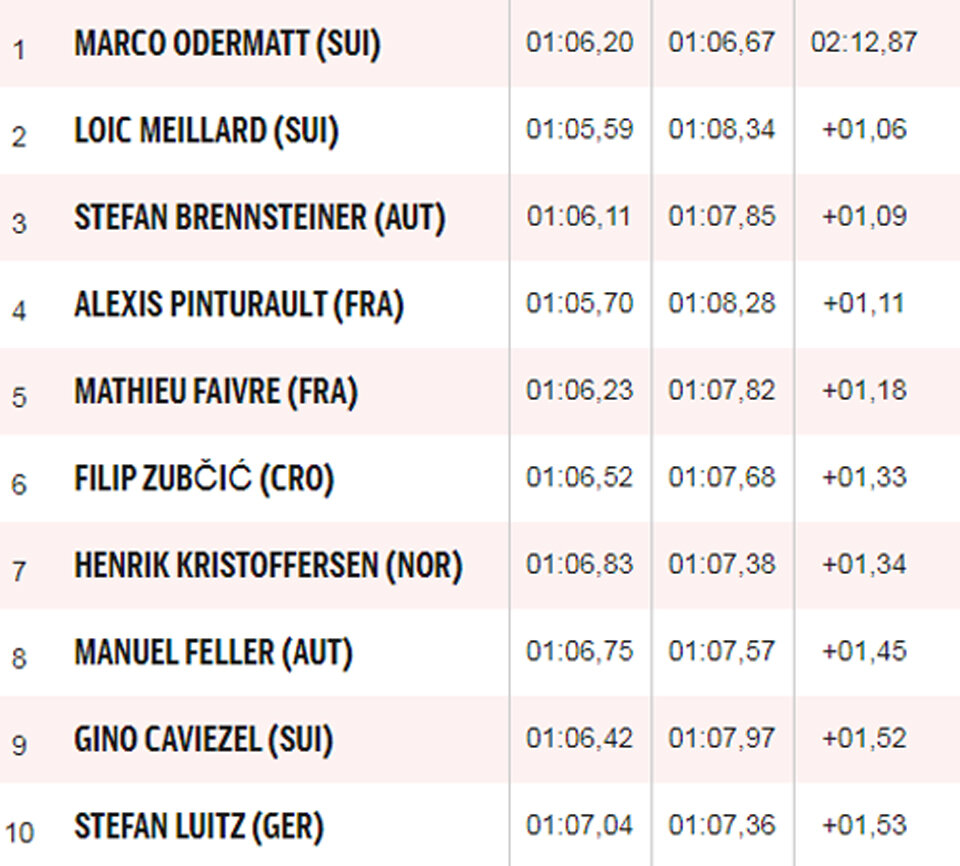The image size is (960, 866).
Task: Click Caviezel's gap +01,52
Action: point(864,738)
